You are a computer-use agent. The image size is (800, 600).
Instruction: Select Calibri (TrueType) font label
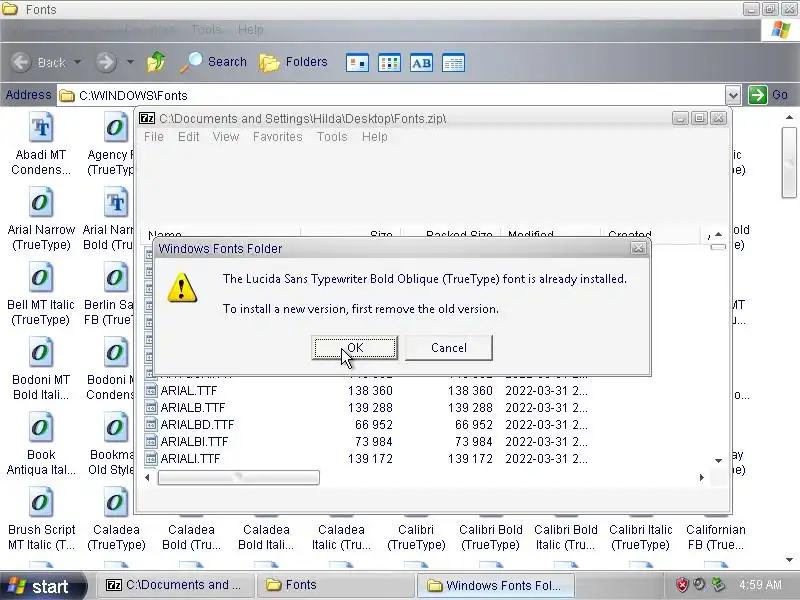416,537
